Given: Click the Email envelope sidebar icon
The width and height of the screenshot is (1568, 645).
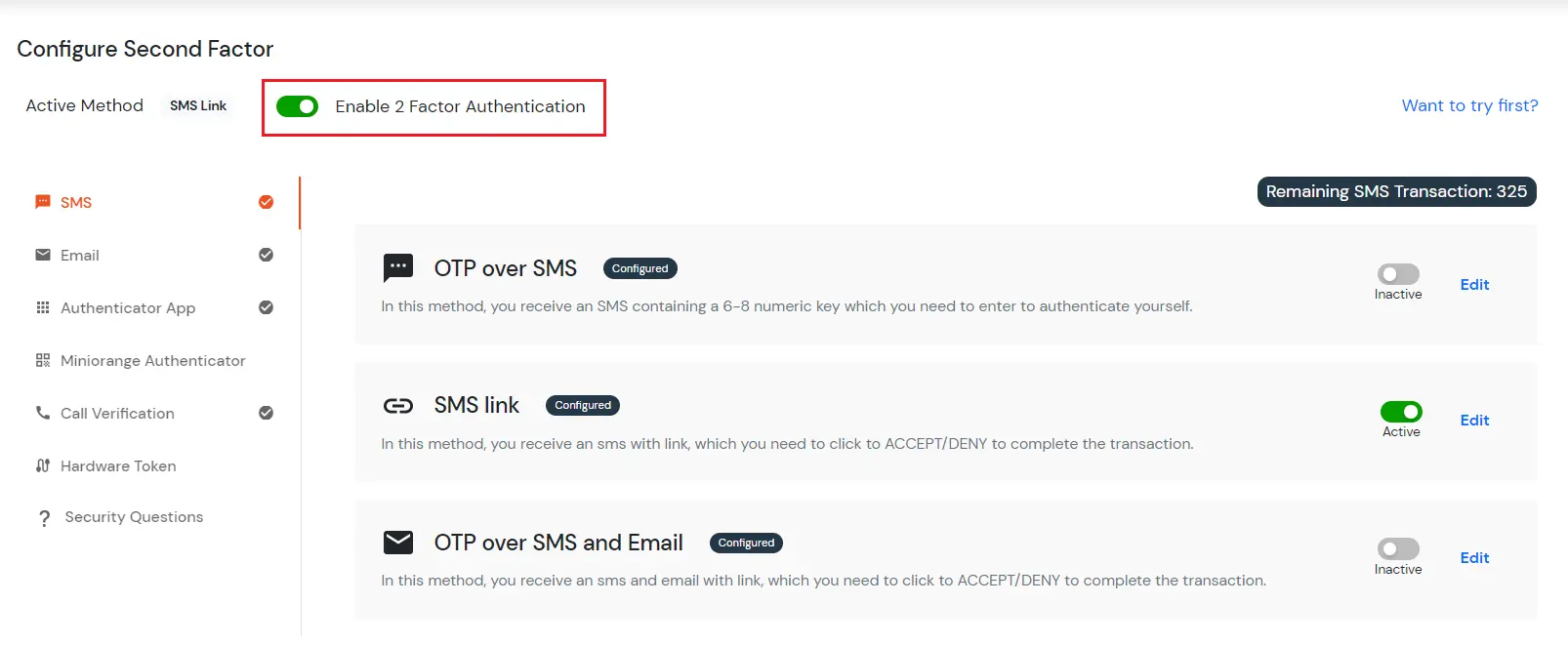Looking at the screenshot, I should [43, 255].
